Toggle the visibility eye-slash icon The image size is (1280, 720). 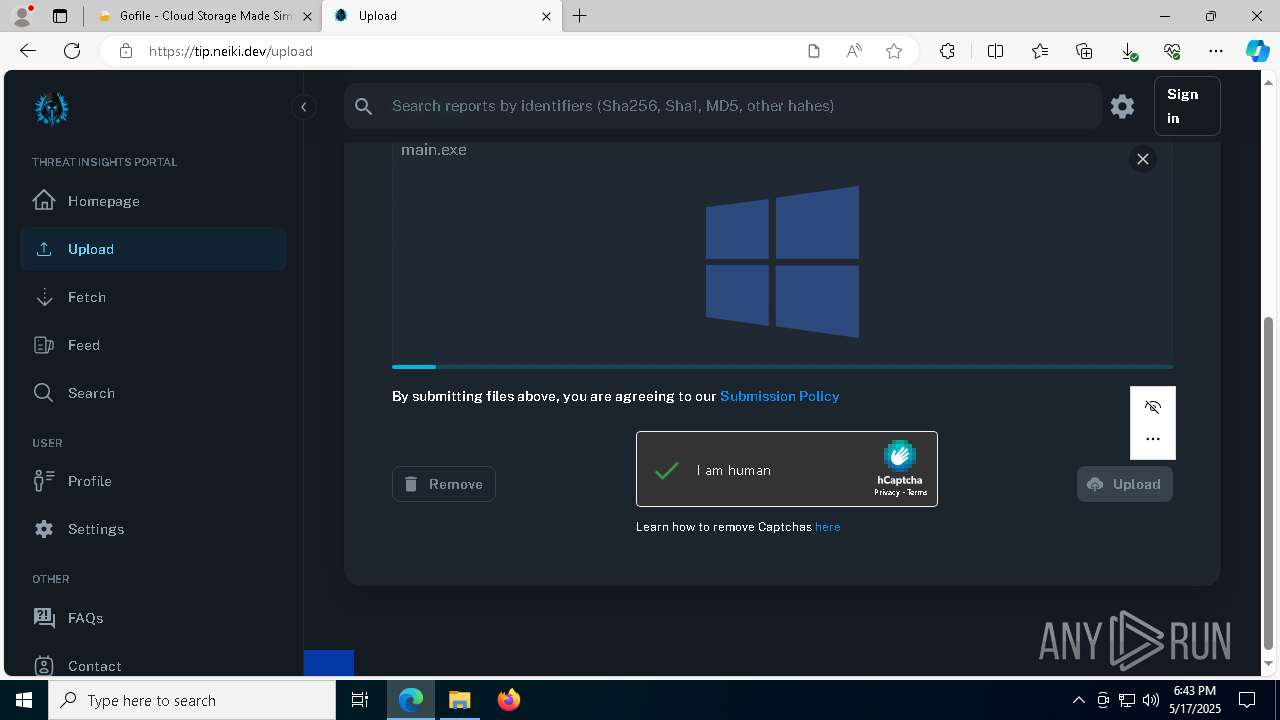pos(1153,407)
